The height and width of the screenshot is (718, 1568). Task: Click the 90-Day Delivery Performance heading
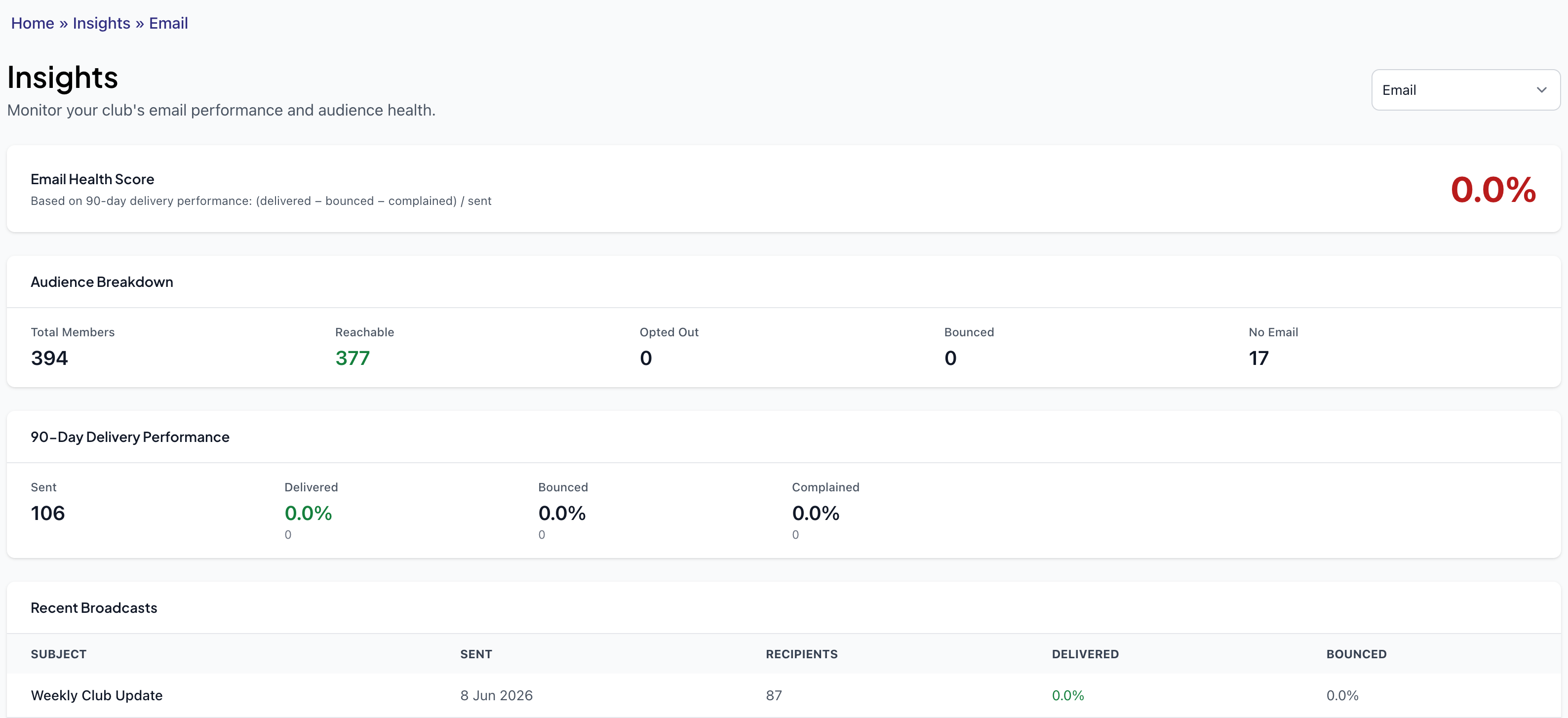tap(130, 437)
